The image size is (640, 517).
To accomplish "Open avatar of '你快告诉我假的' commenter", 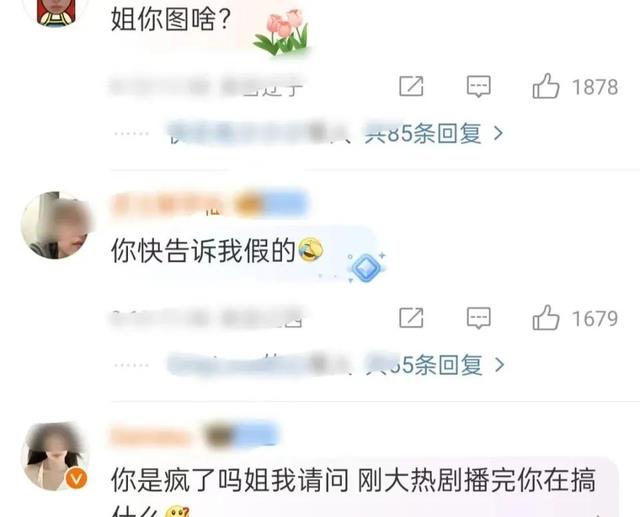I will click(x=55, y=225).
